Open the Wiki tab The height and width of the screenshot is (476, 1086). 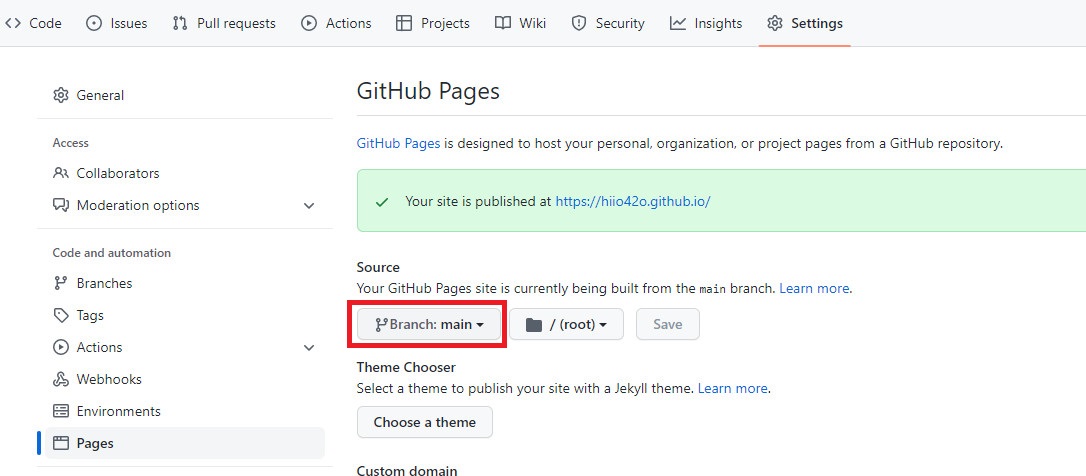pos(520,23)
